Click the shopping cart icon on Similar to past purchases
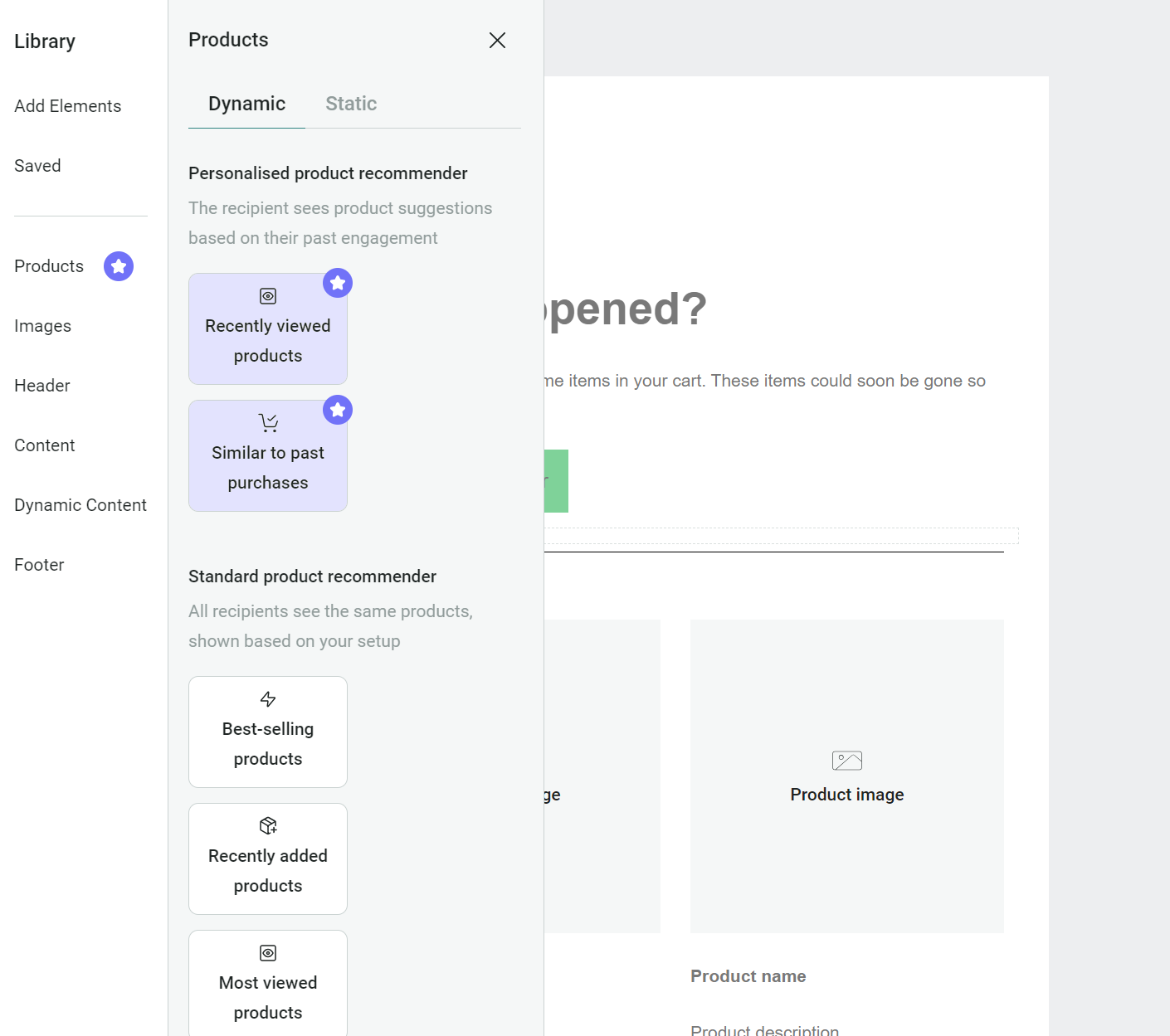This screenshot has width=1170, height=1036. 267,422
